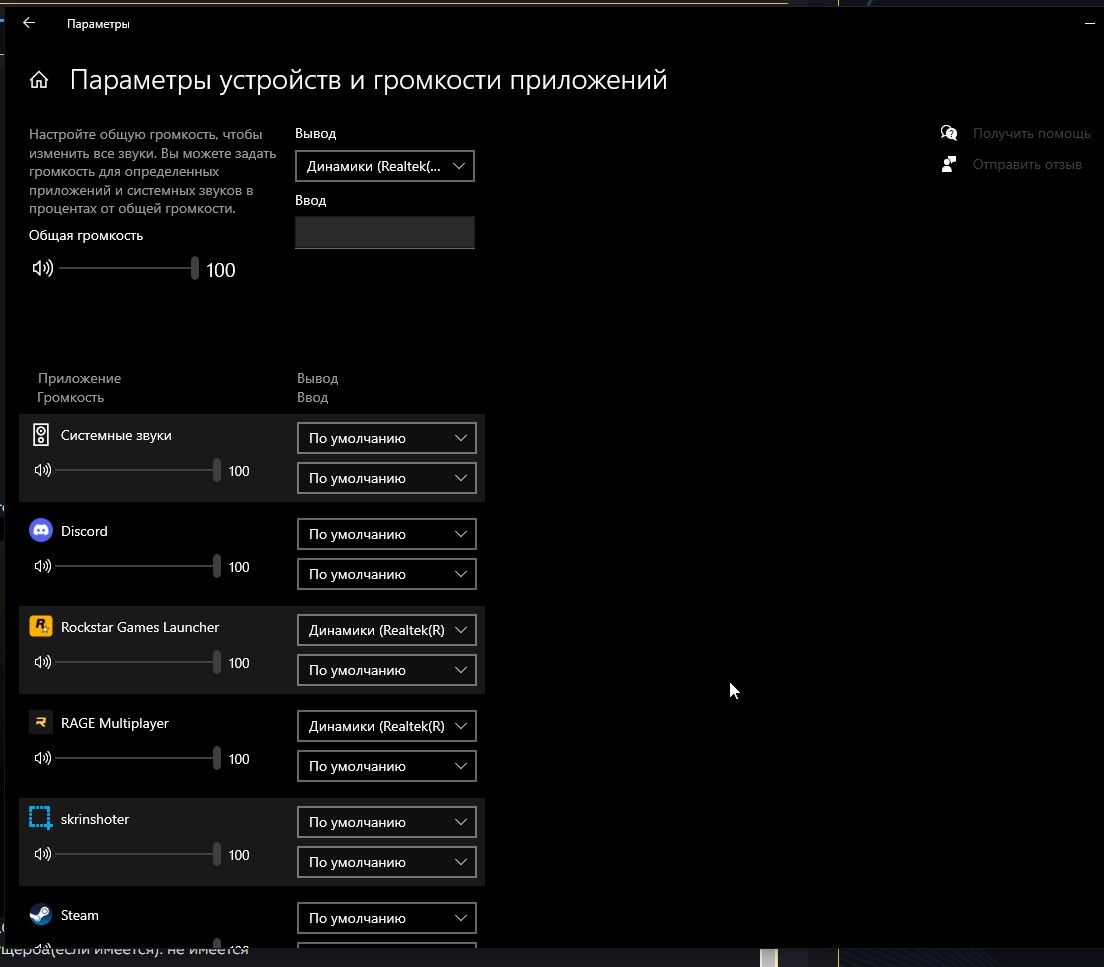Click the empty Ввод device field
Screen dimensions: 1104x967
coord(384,232)
